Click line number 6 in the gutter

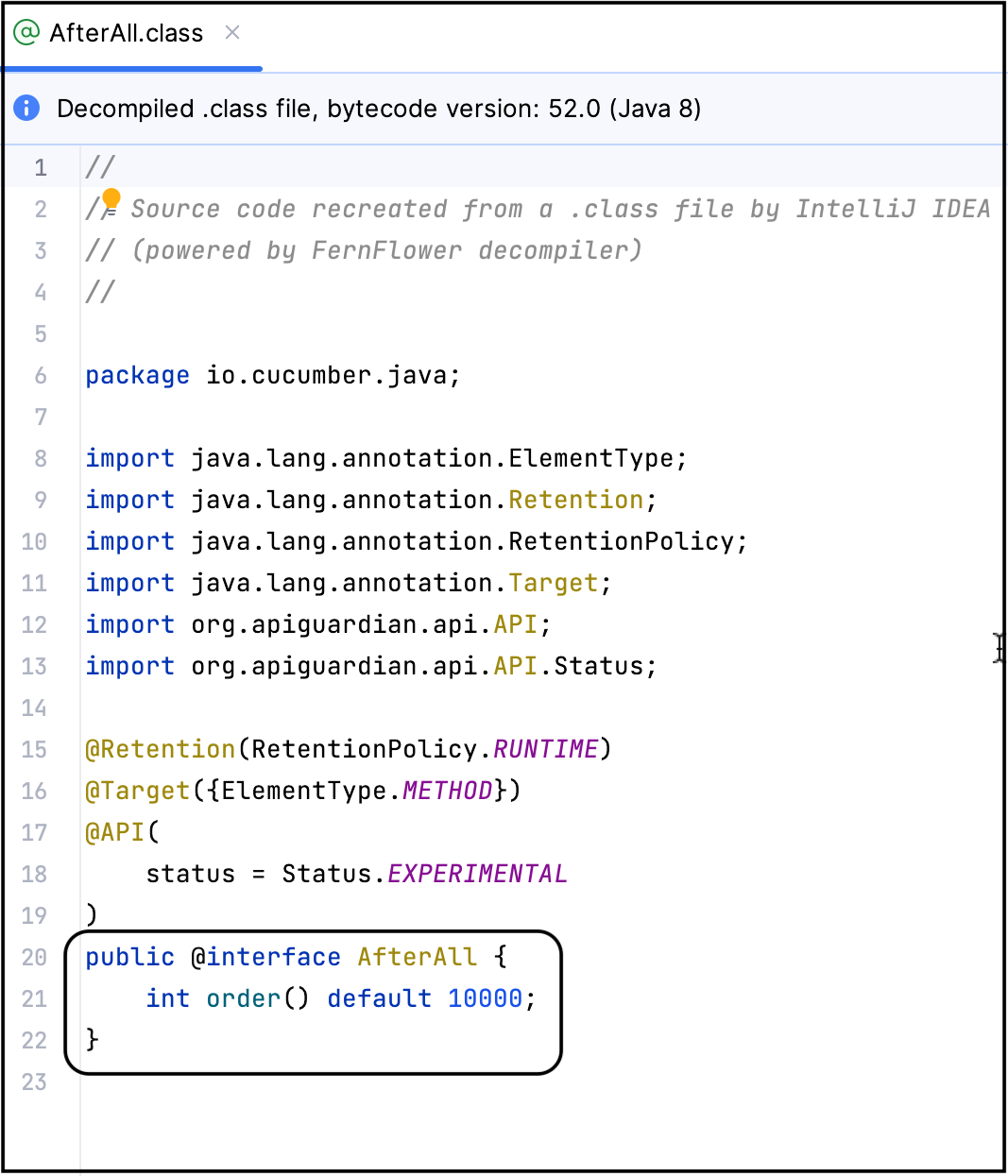41,375
